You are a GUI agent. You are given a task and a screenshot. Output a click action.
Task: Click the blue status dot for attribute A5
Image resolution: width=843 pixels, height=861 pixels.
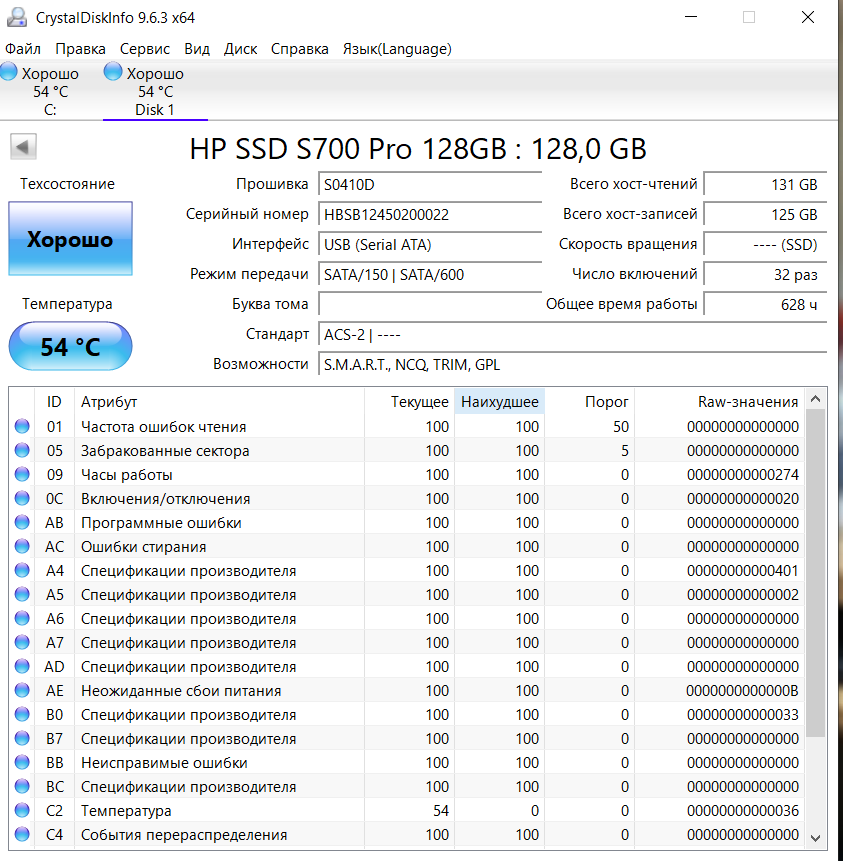(22, 594)
